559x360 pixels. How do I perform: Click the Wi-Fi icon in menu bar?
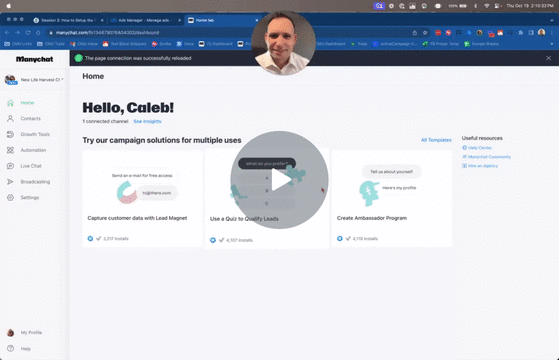coord(487,6)
